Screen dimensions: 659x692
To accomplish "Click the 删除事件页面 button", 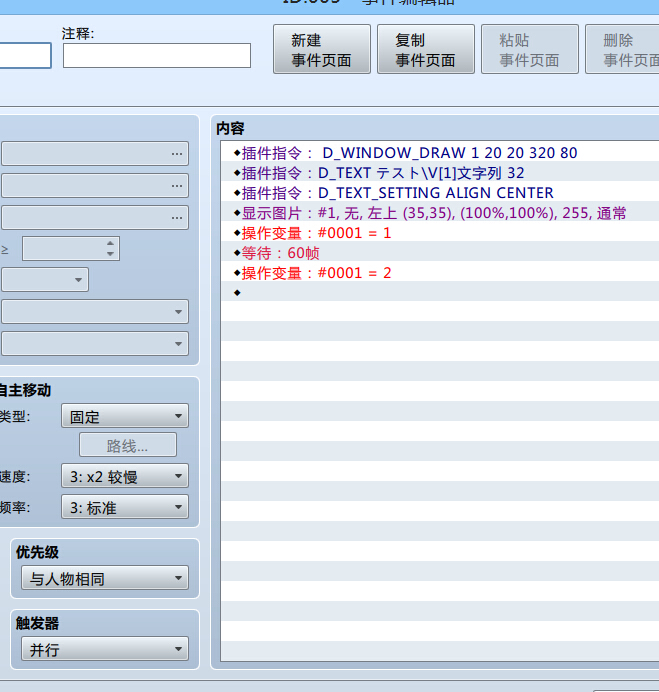I will pos(622,49).
